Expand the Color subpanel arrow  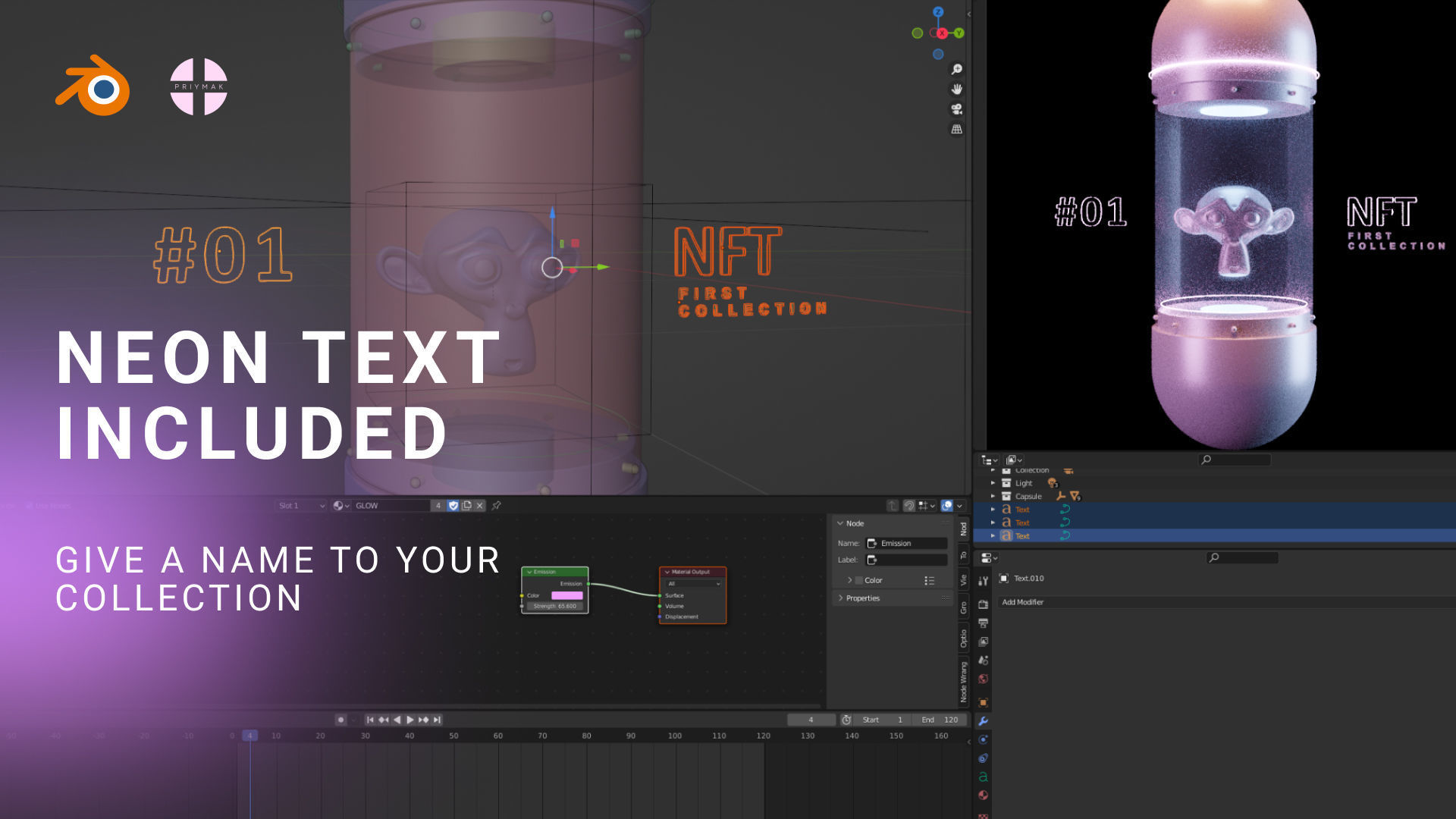coord(849,581)
